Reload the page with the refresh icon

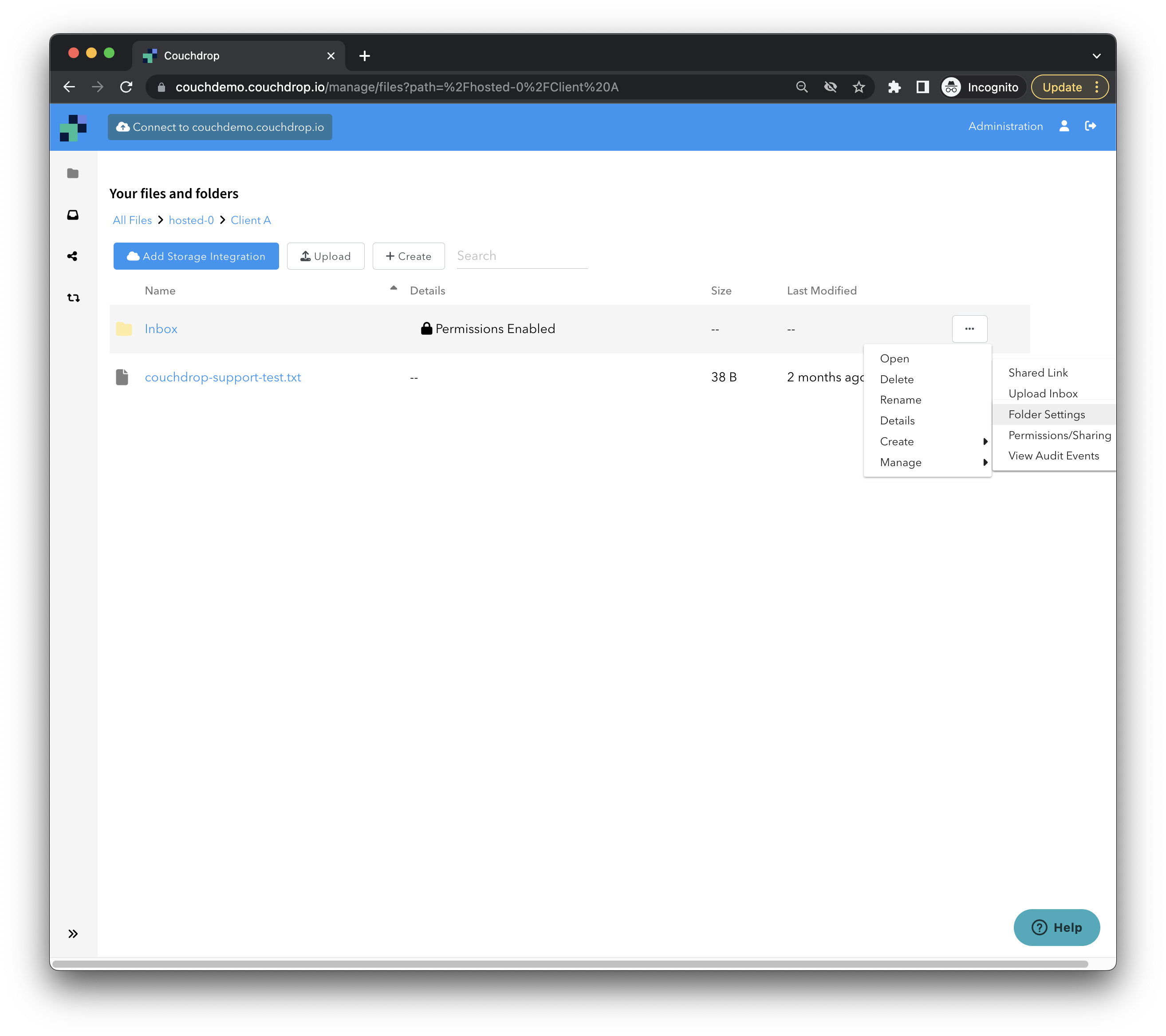(126, 86)
